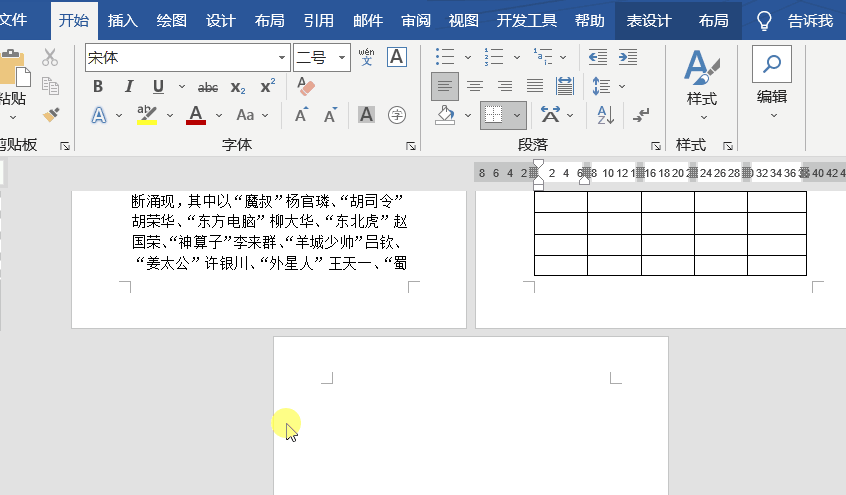Image resolution: width=846 pixels, height=495 pixels.
Task: Click line and paragraph spacing icon
Action: pos(601,86)
